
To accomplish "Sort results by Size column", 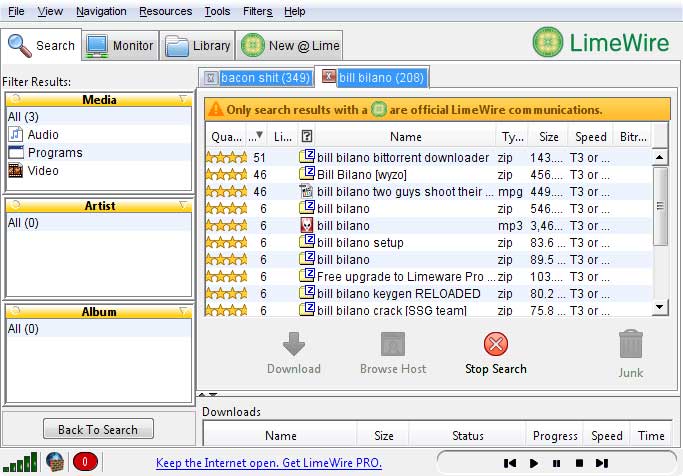I will click(x=548, y=137).
